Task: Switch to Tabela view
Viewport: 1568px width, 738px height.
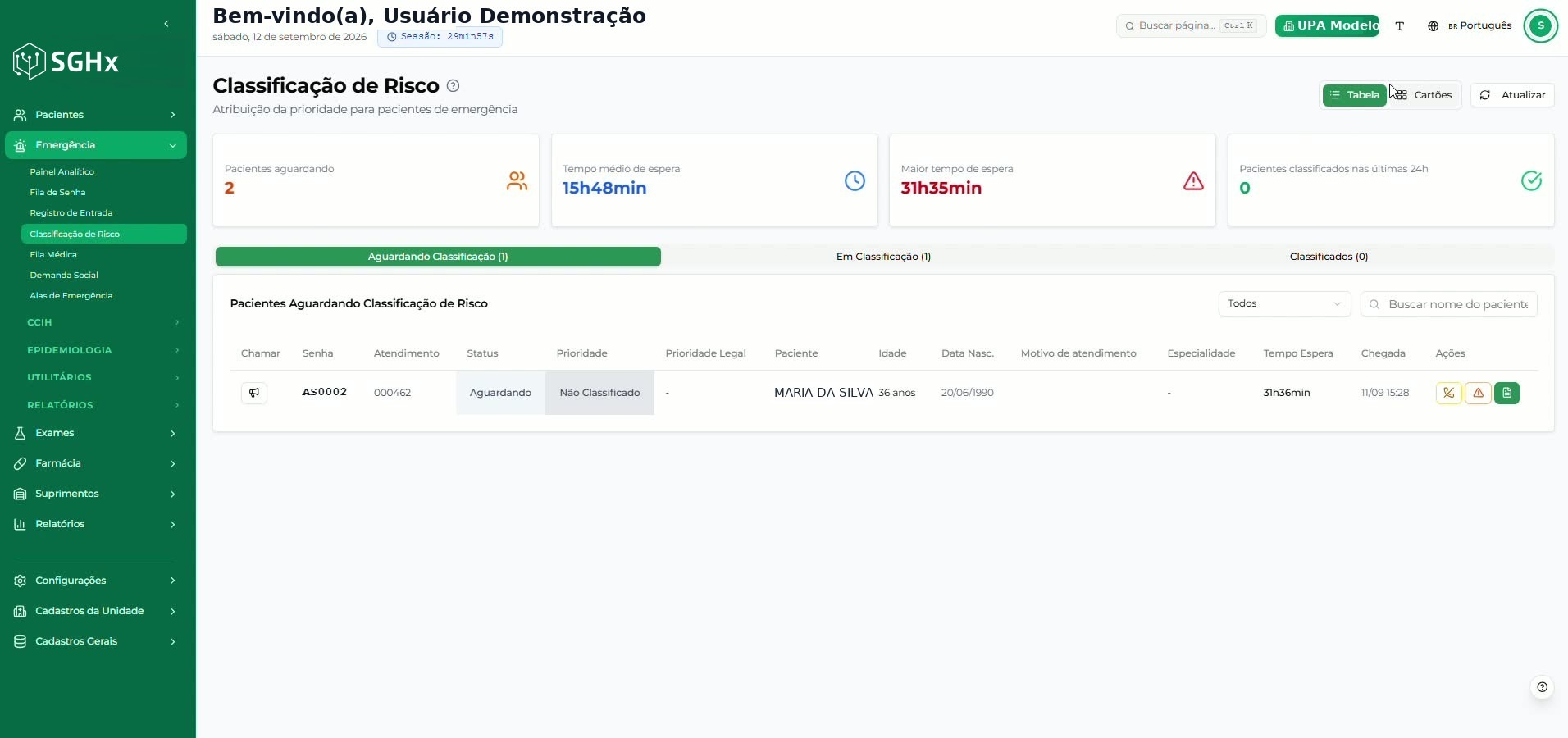Action: click(1354, 95)
